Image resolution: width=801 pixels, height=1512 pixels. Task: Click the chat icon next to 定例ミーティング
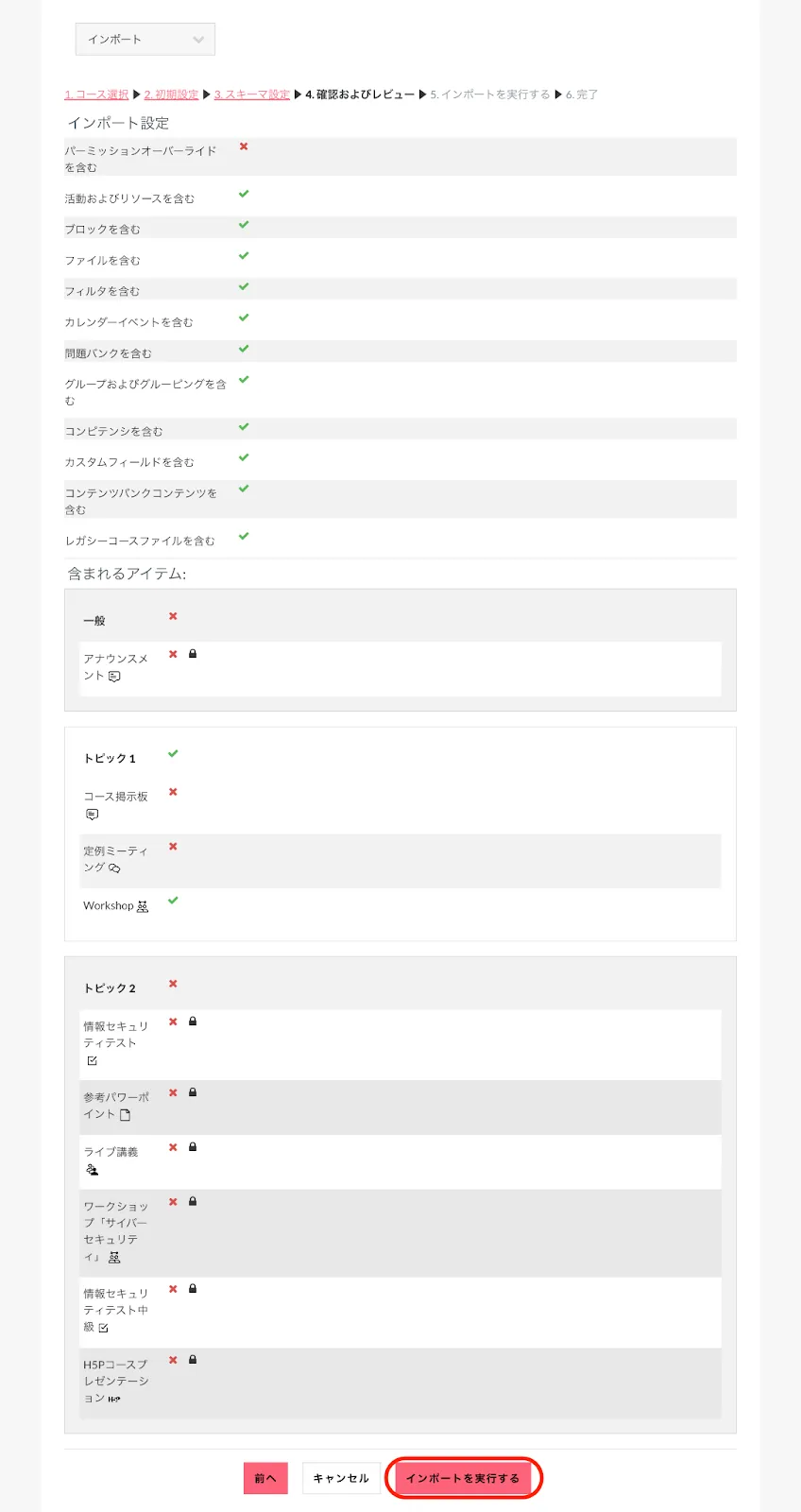point(114,868)
